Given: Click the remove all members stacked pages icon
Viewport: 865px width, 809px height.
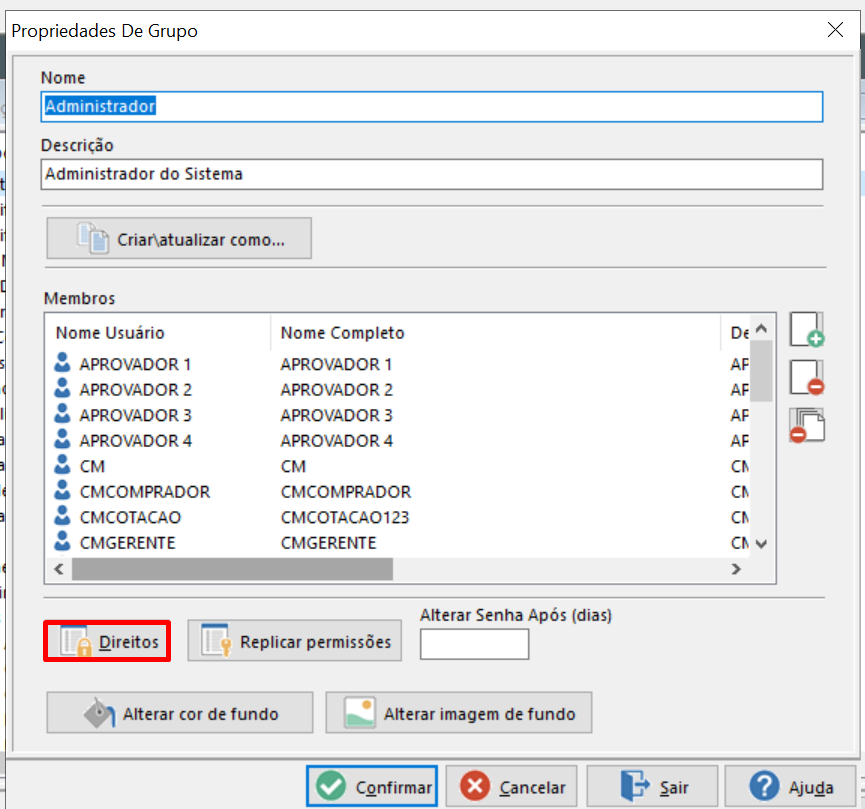Looking at the screenshot, I should point(807,425).
